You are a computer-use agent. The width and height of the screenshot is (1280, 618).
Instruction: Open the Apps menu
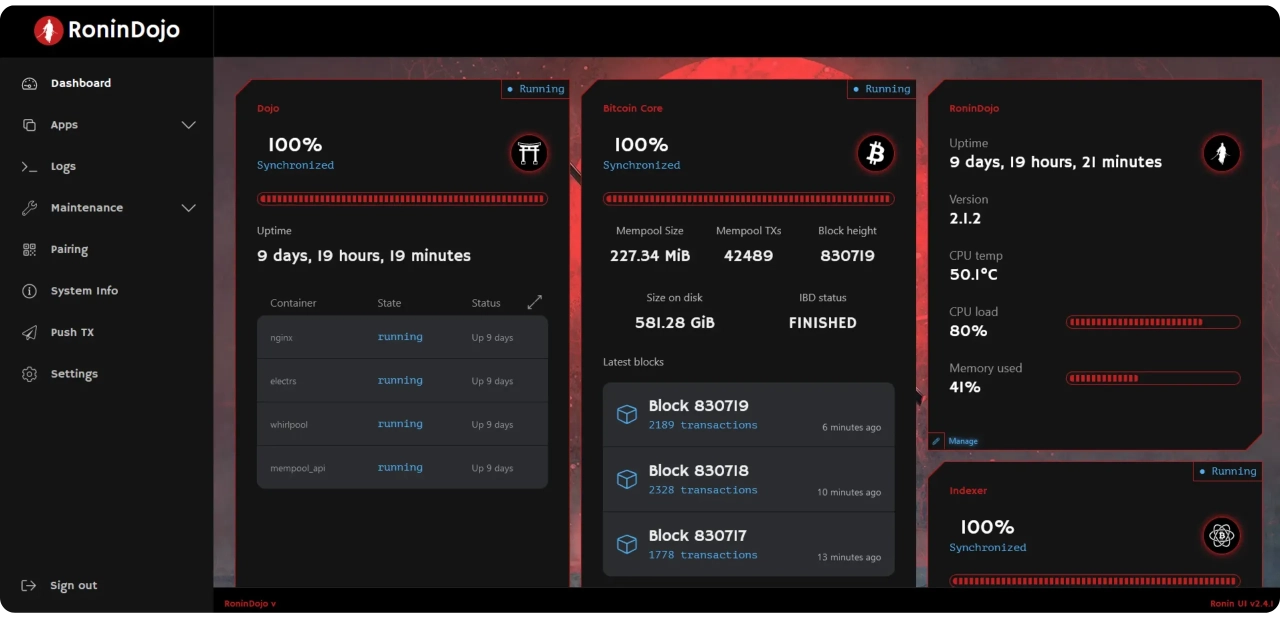(64, 125)
